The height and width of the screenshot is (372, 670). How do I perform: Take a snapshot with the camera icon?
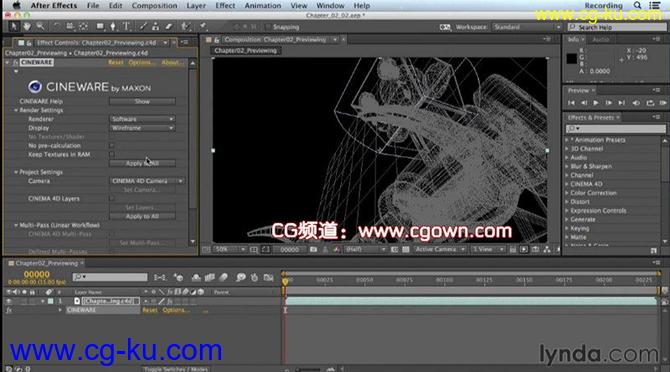[313, 249]
